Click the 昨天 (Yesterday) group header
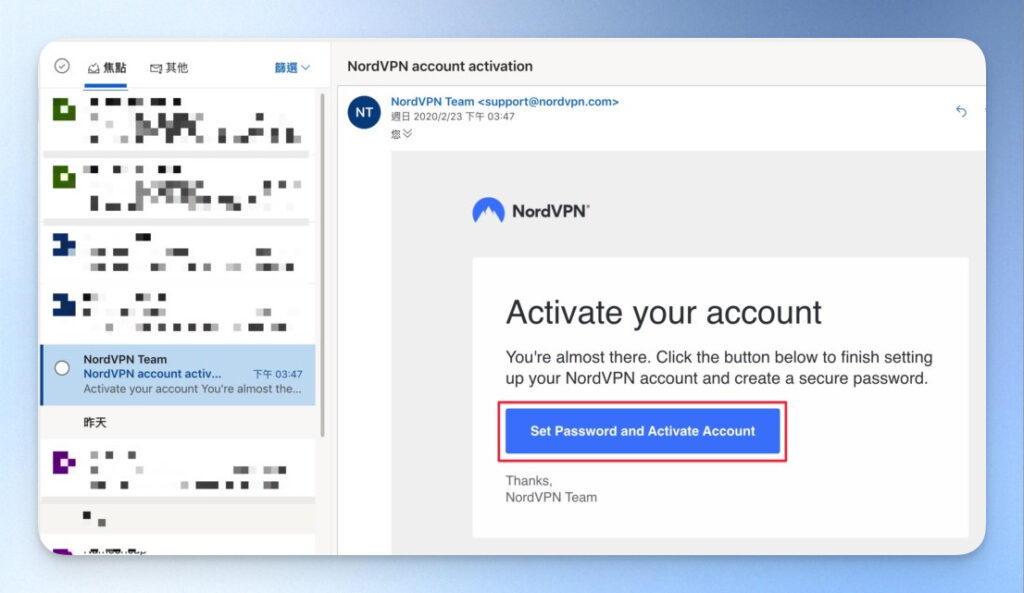The width and height of the screenshot is (1024, 593). [95, 423]
